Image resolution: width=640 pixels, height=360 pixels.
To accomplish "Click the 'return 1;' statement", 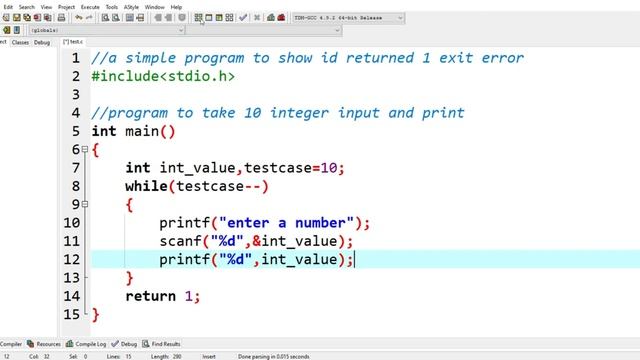I will coord(163,296).
